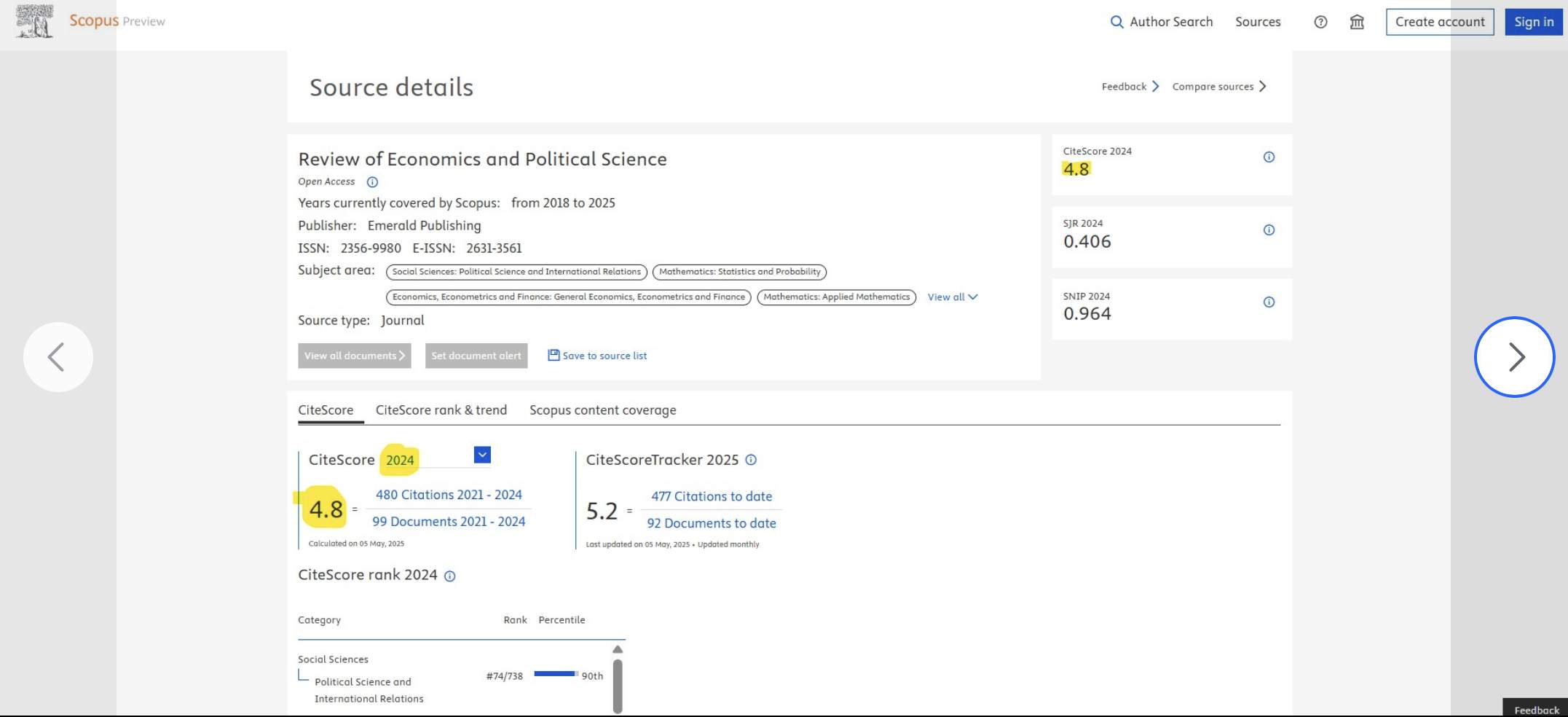1568x717 pixels.
Task: Show Open Access info icon
Action: (x=372, y=182)
